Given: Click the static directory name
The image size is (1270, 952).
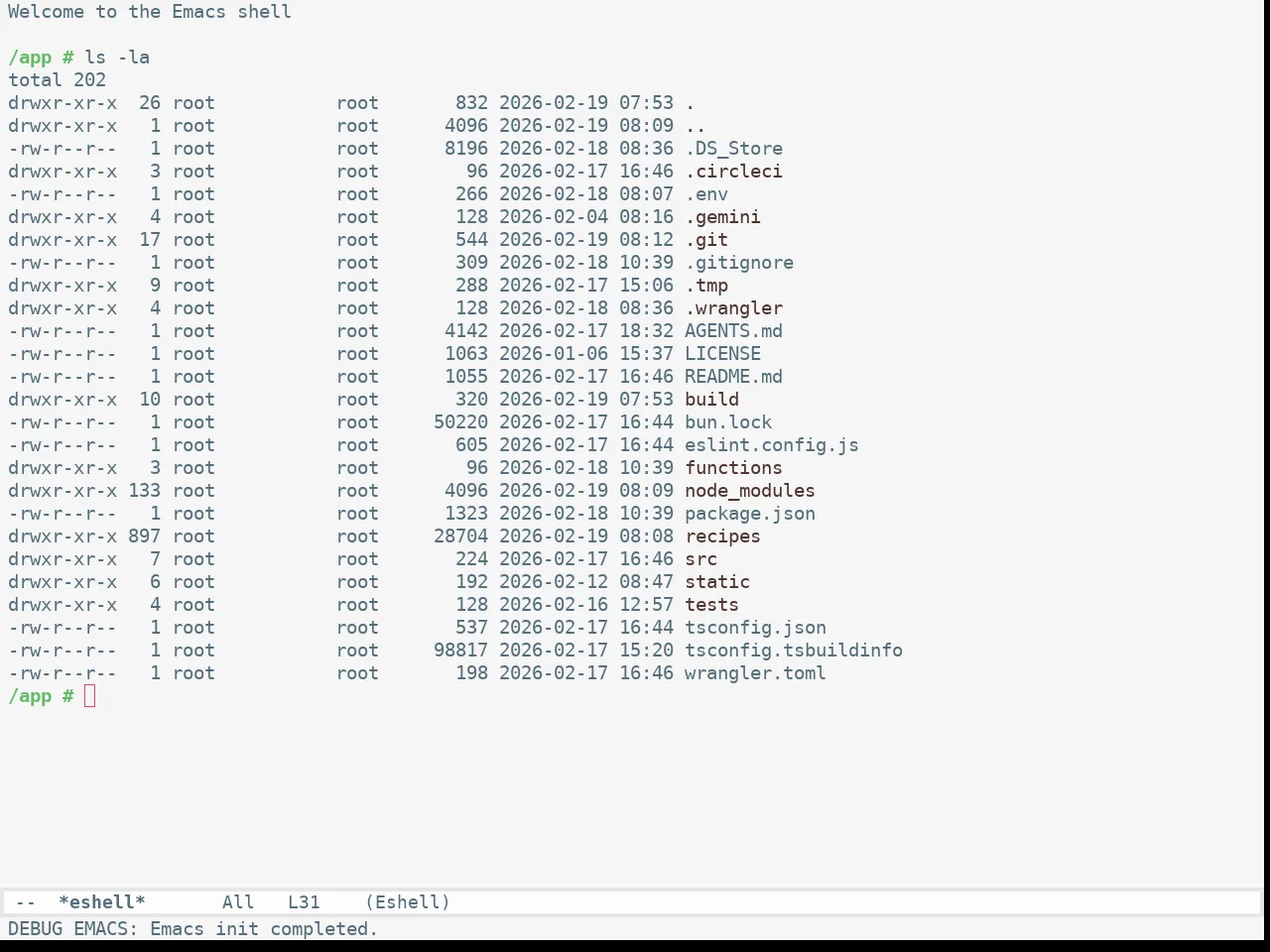Looking at the screenshot, I should (717, 582).
